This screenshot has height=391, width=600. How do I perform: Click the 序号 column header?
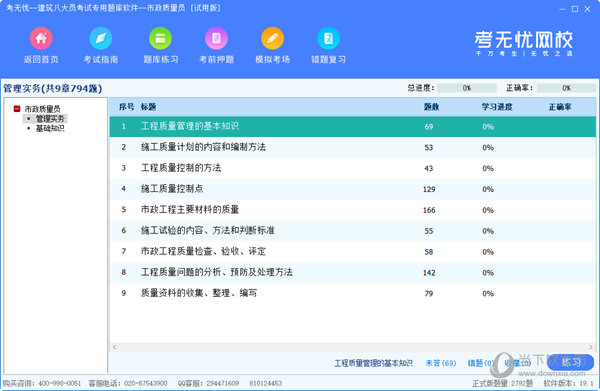(126, 107)
